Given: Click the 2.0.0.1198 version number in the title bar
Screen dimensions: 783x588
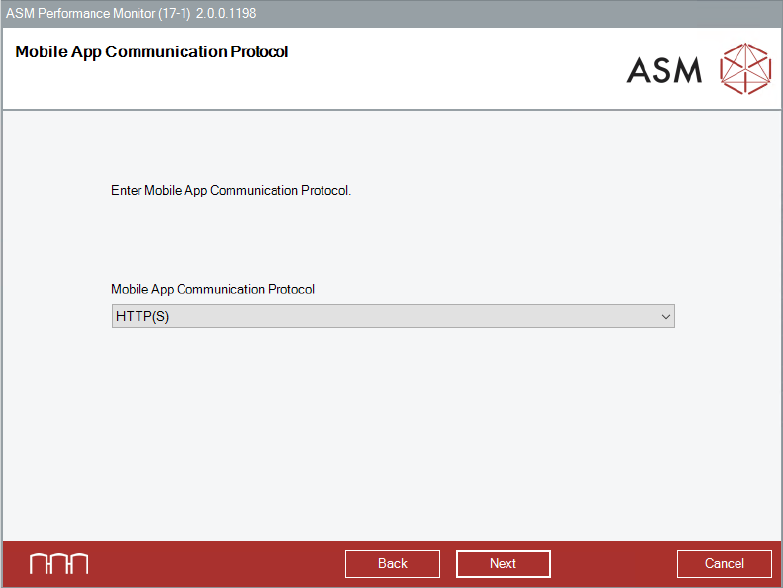Looking at the screenshot, I should [x=226, y=14].
